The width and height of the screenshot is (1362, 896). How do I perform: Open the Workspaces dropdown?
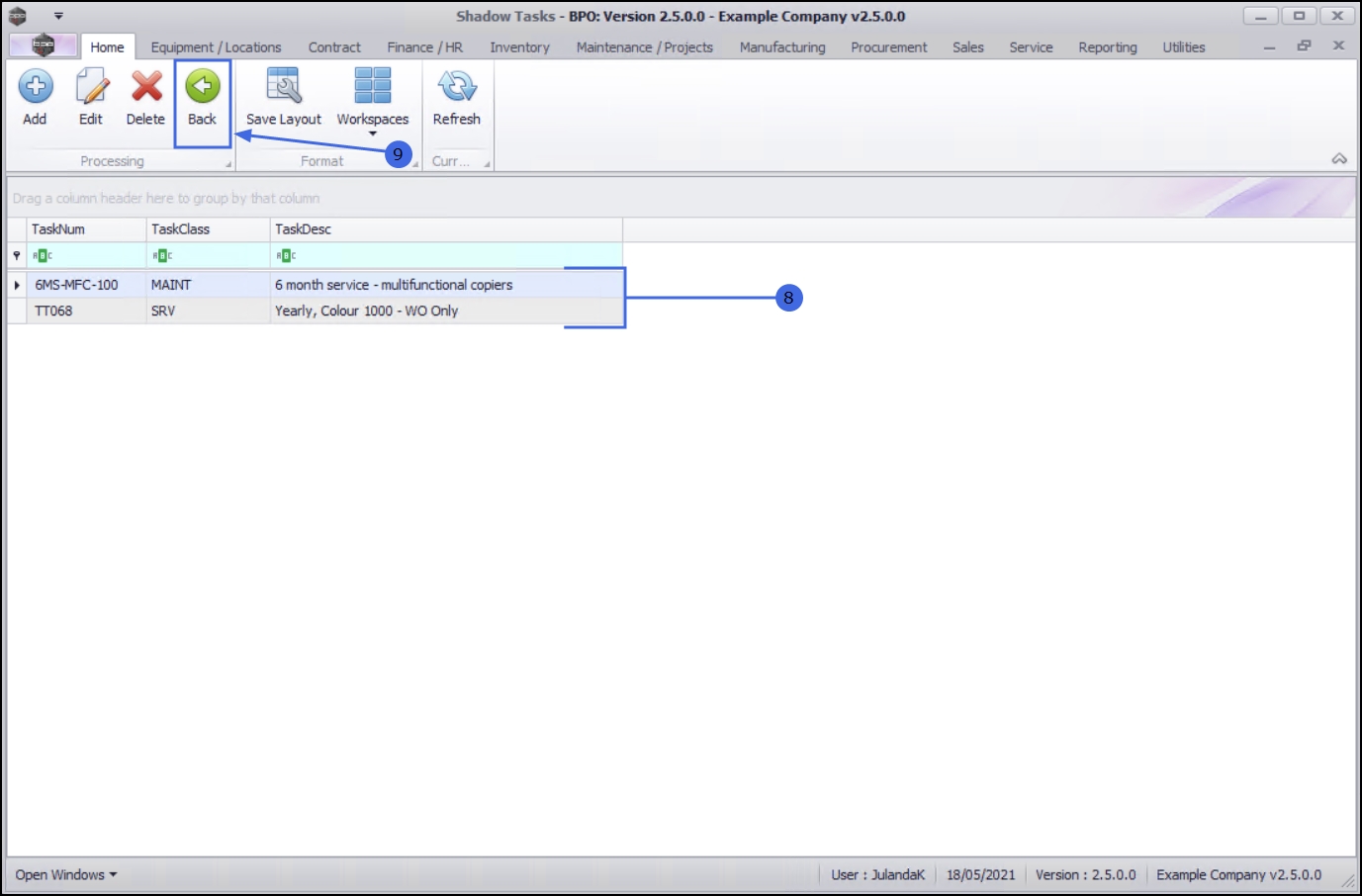click(373, 102)
